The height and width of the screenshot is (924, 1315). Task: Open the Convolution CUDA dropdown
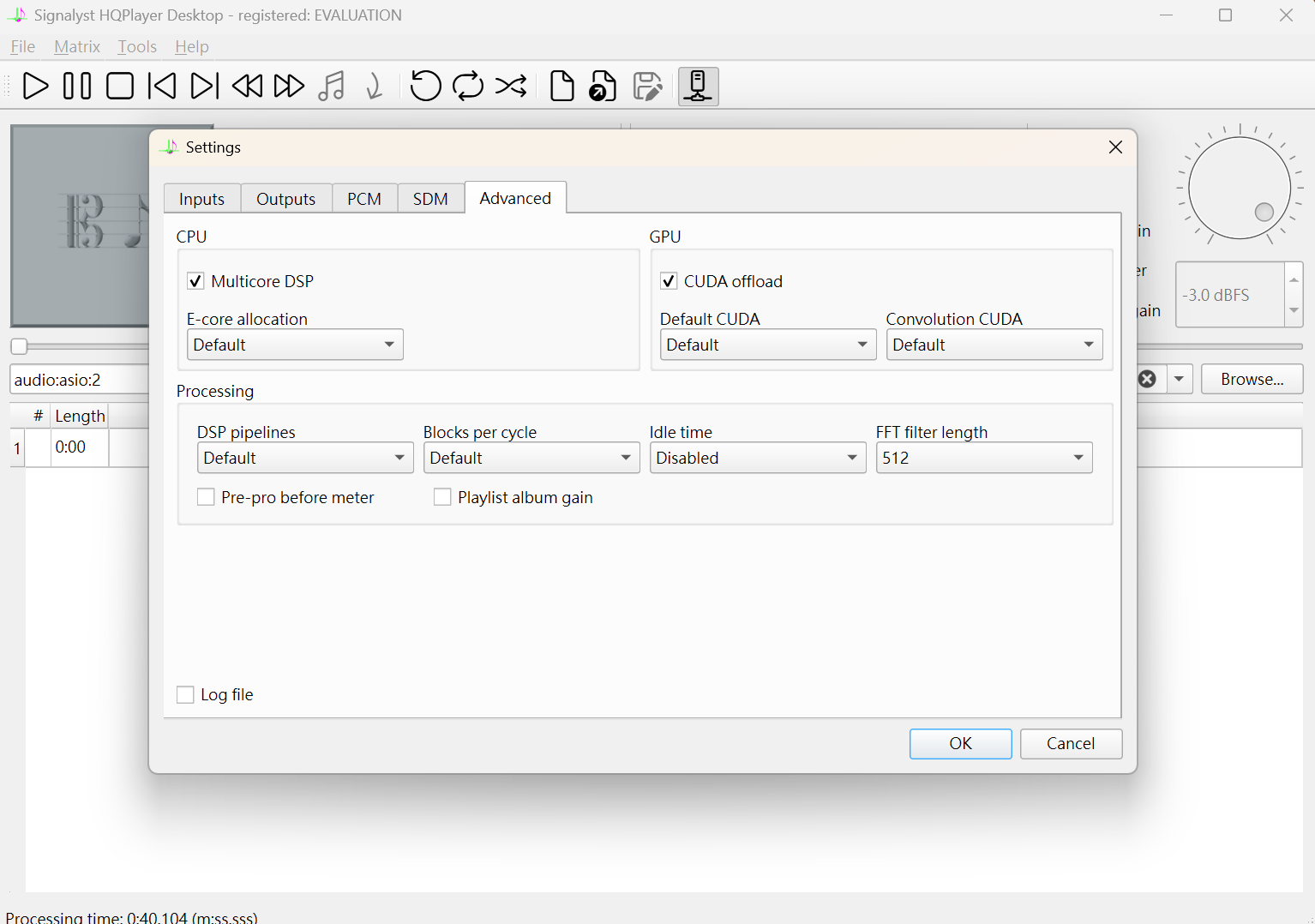coord(994,345)
